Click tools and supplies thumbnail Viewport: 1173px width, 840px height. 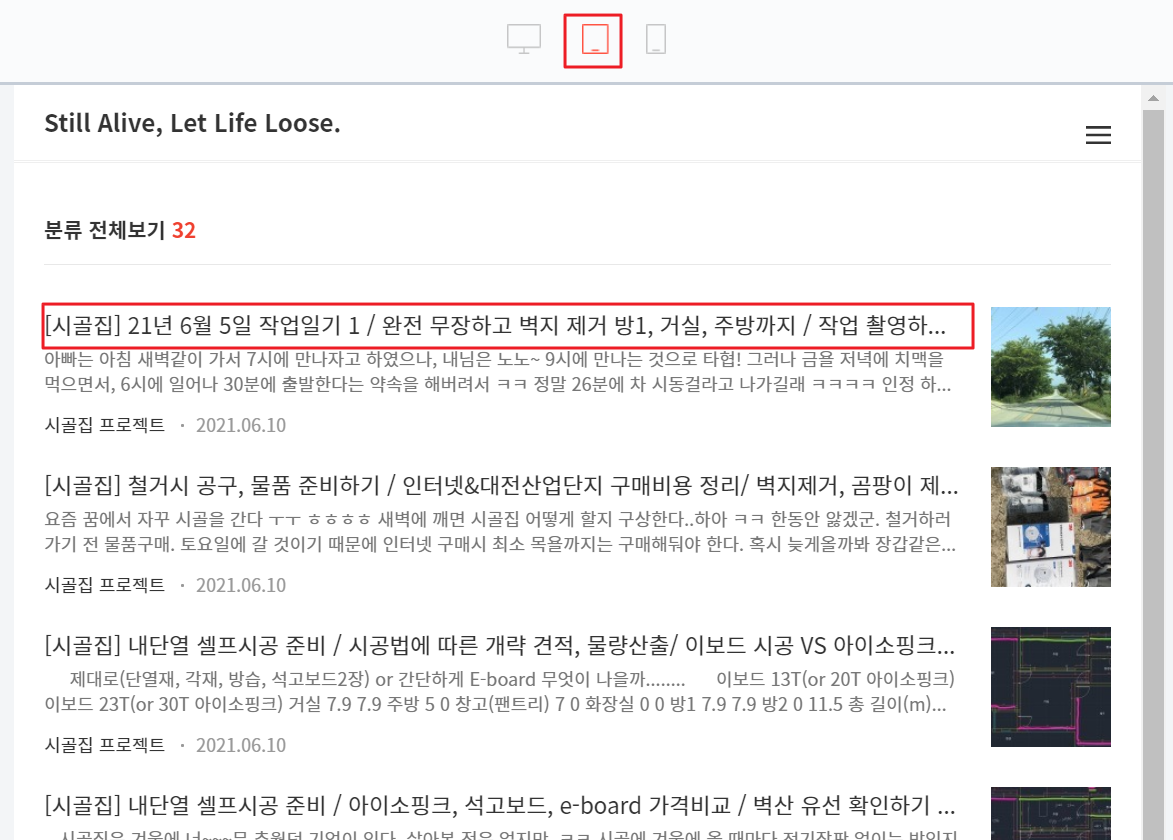tap(1050, 527)
